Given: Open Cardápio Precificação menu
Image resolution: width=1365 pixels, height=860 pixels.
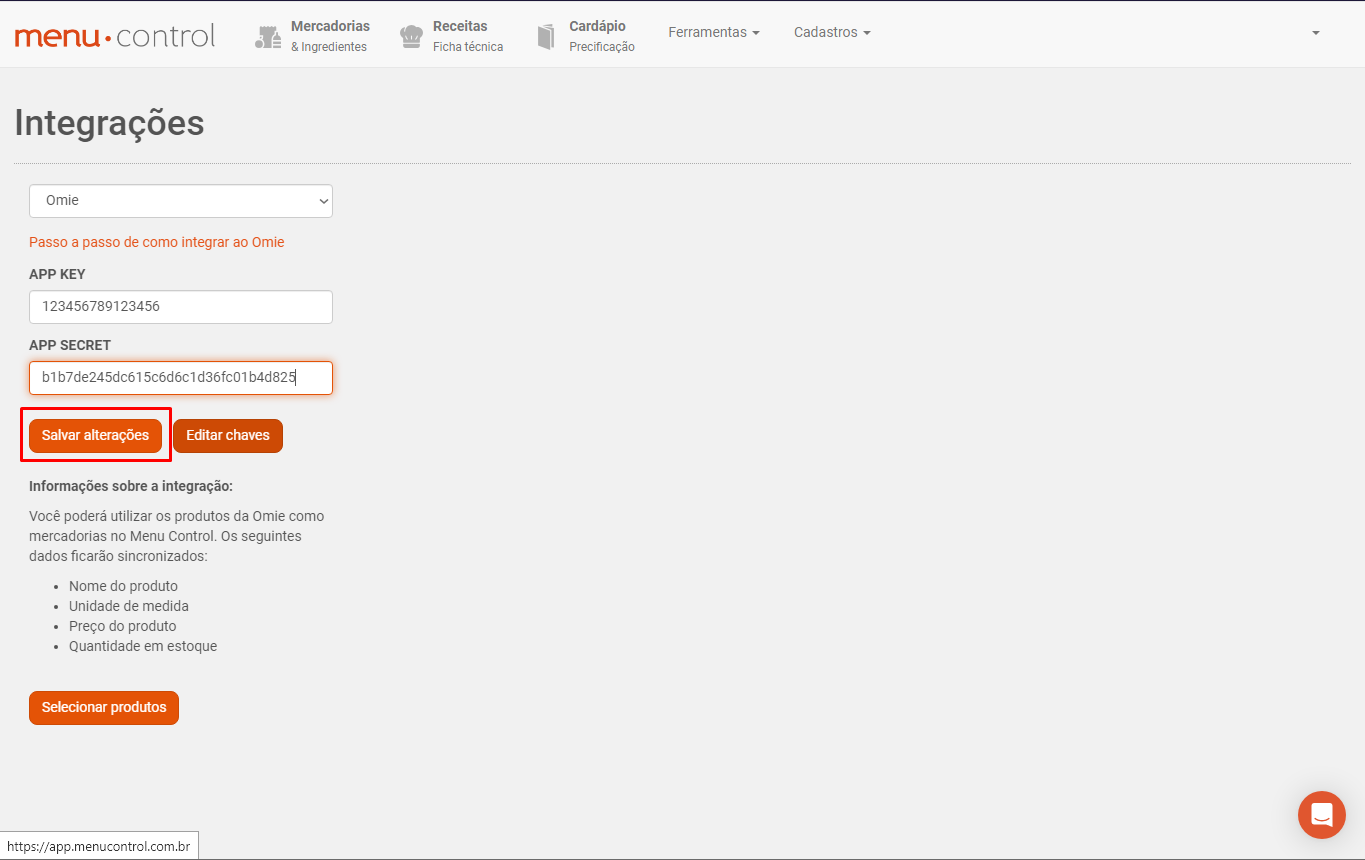Looking at the screenshot, I should (586, 36).
